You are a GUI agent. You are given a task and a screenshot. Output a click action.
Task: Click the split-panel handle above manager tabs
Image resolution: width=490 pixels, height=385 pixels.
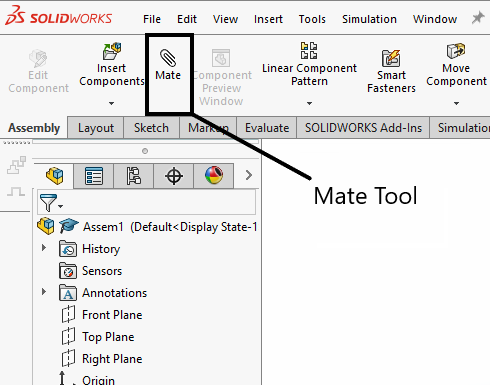(x=145, y=151)
